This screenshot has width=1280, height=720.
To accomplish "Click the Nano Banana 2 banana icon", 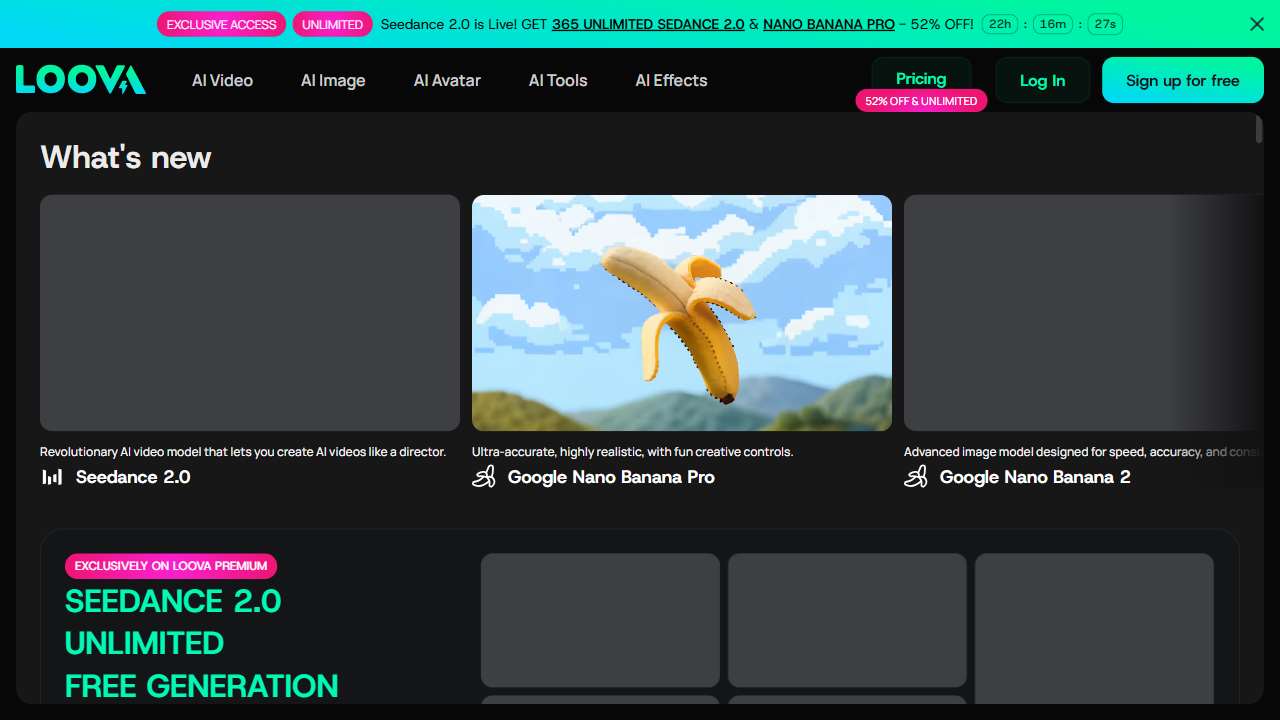I will pyautogui.click(x=916, y=477).
